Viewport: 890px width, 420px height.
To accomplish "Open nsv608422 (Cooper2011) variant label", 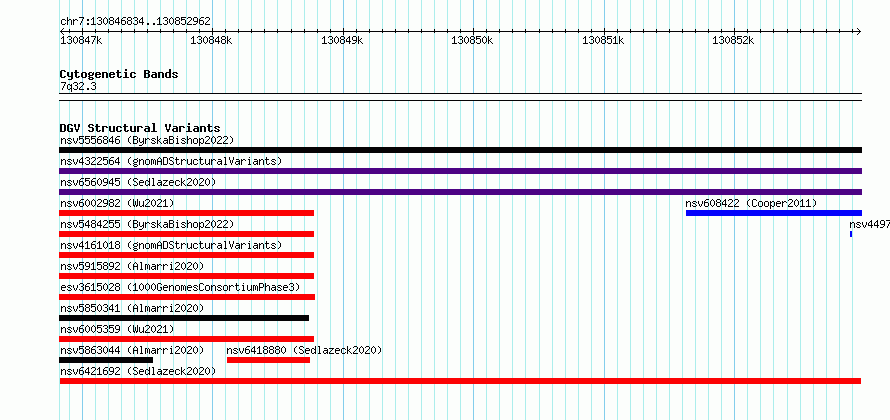I will (751, 203).
